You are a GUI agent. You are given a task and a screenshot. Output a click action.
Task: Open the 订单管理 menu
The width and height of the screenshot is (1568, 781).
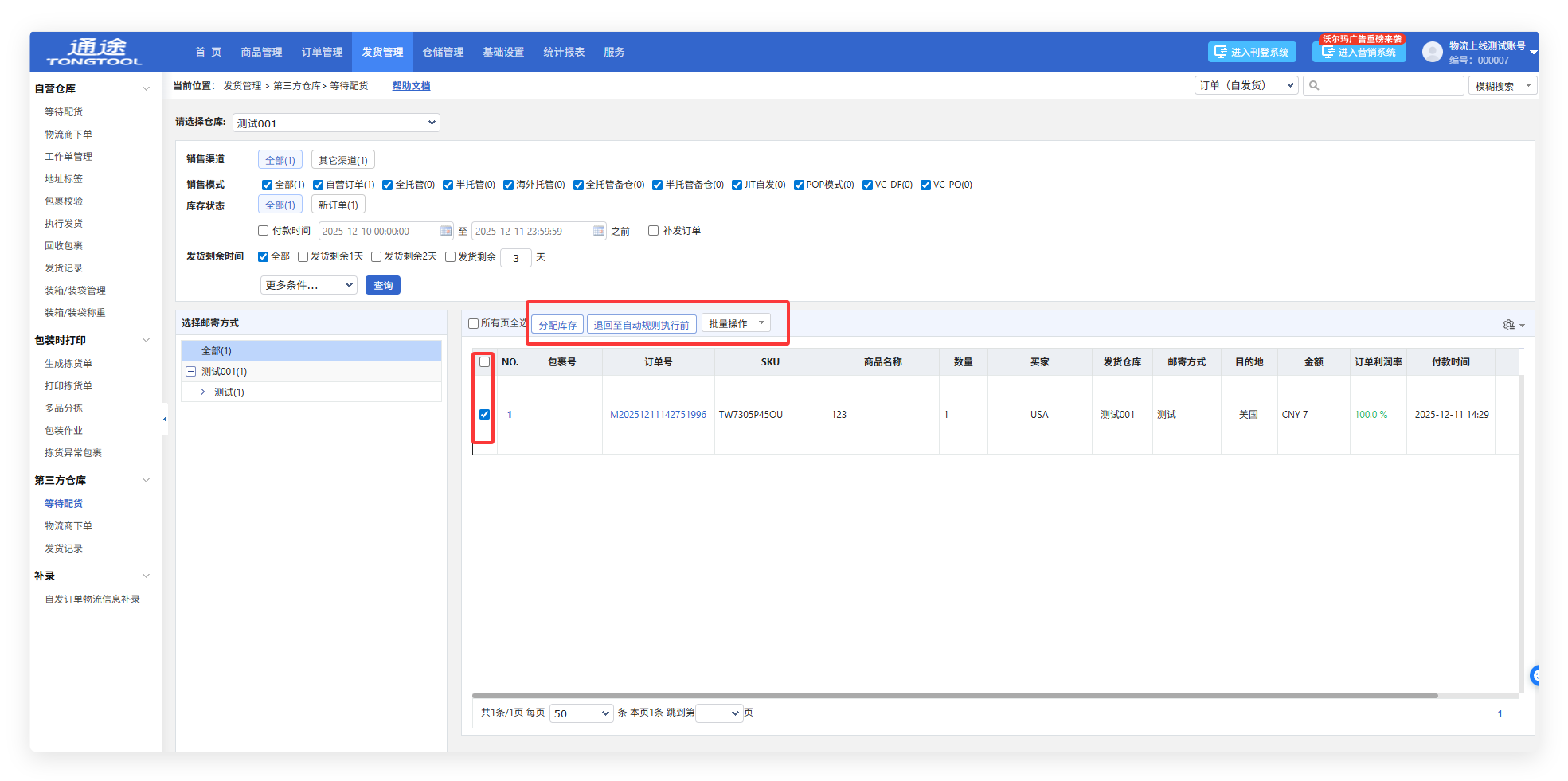click(322, 52)
